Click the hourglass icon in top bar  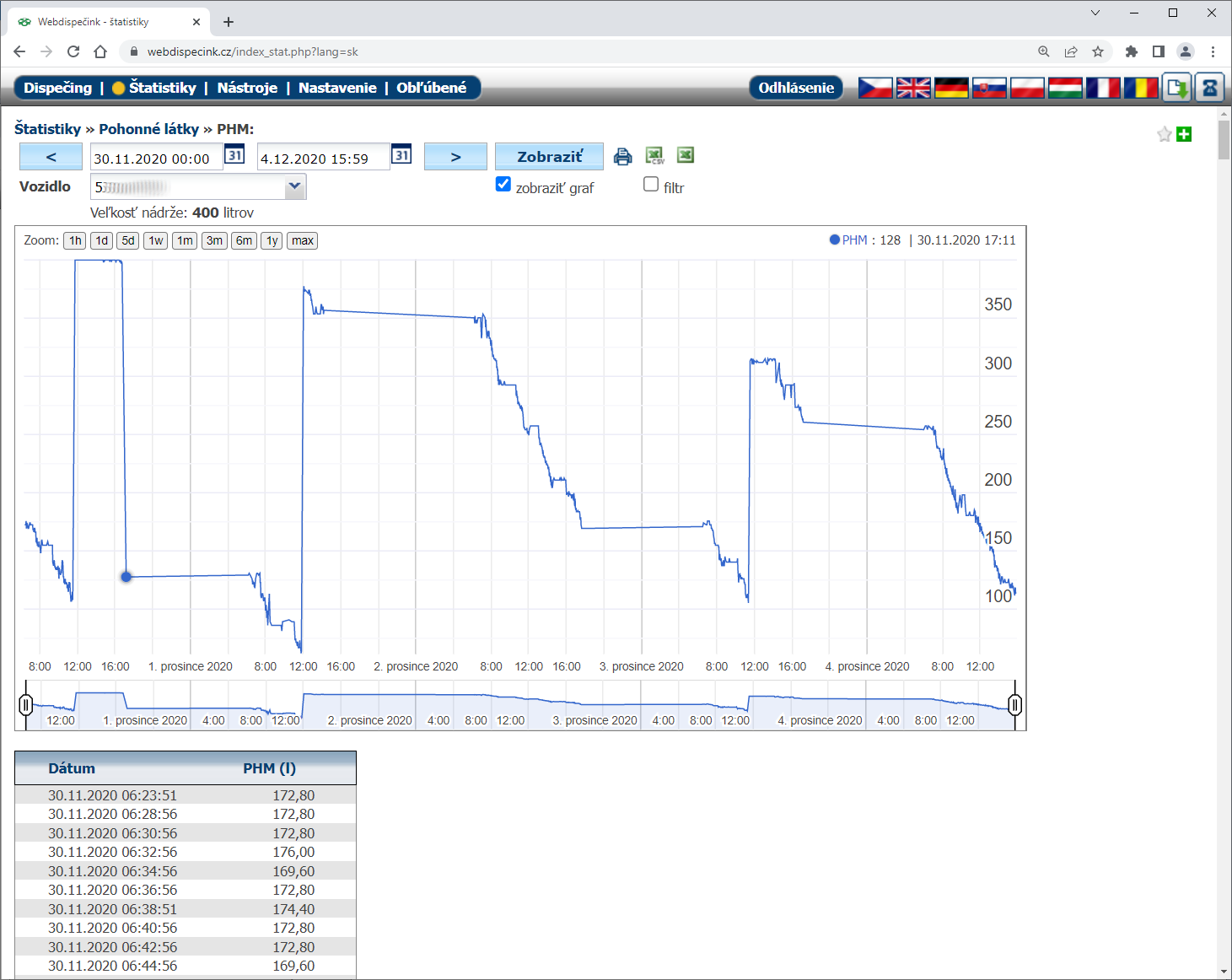pos(1210,88)
